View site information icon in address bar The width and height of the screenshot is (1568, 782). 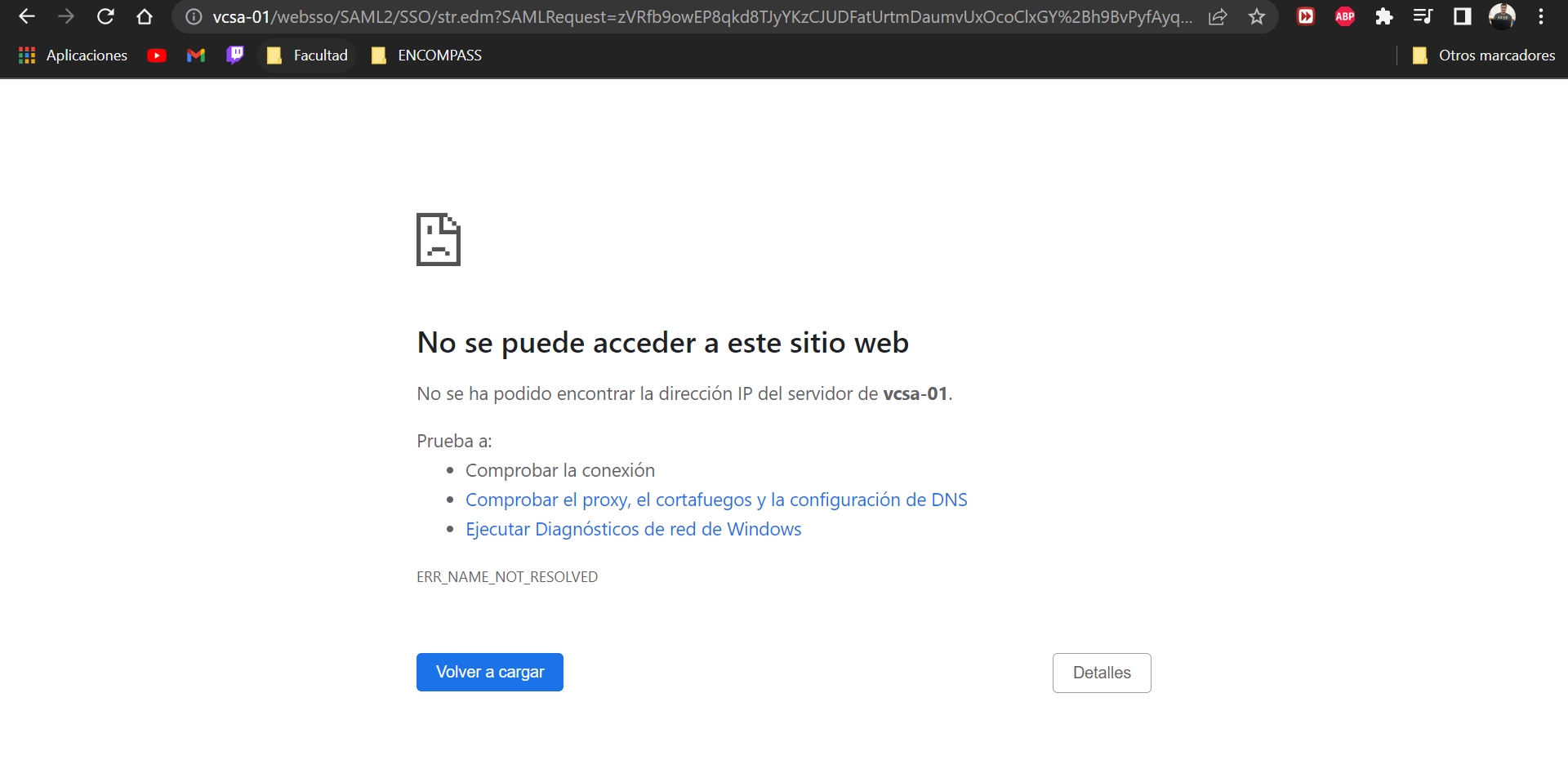point(194,16)
